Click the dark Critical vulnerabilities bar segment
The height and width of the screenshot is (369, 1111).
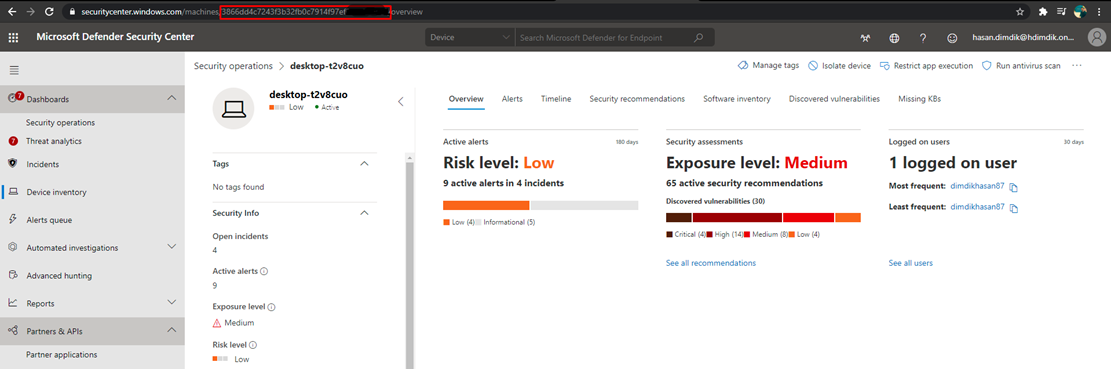679,217
